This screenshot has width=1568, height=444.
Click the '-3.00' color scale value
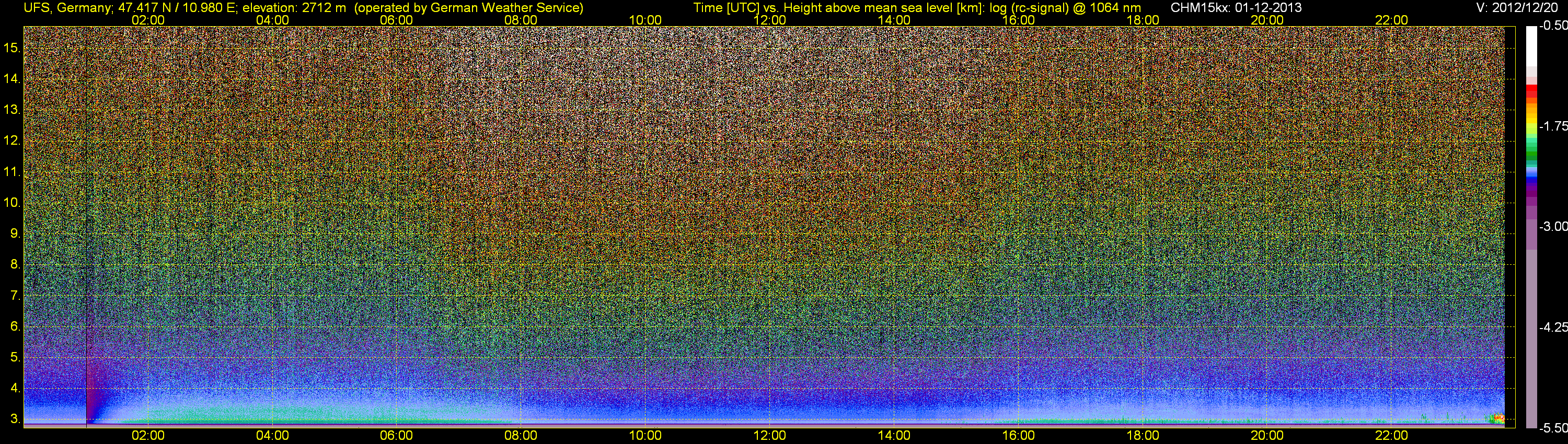(1553, 227)
